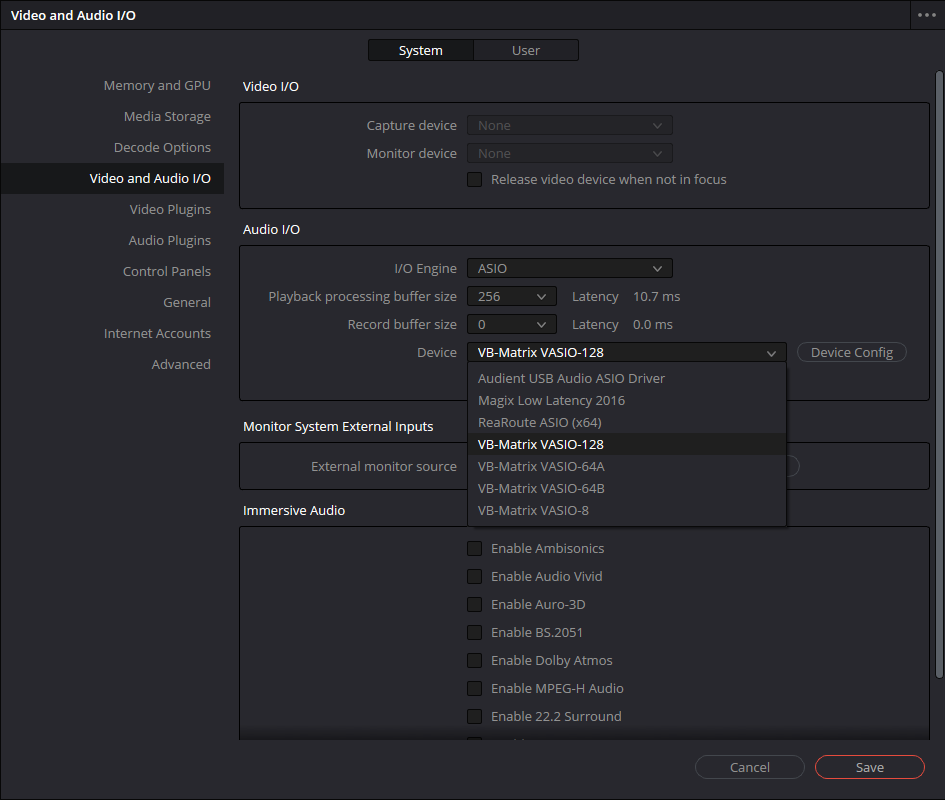Choose VB-Matrix VASIO-8 device
The width and height of the screenshot is (945, 800).
627,511
